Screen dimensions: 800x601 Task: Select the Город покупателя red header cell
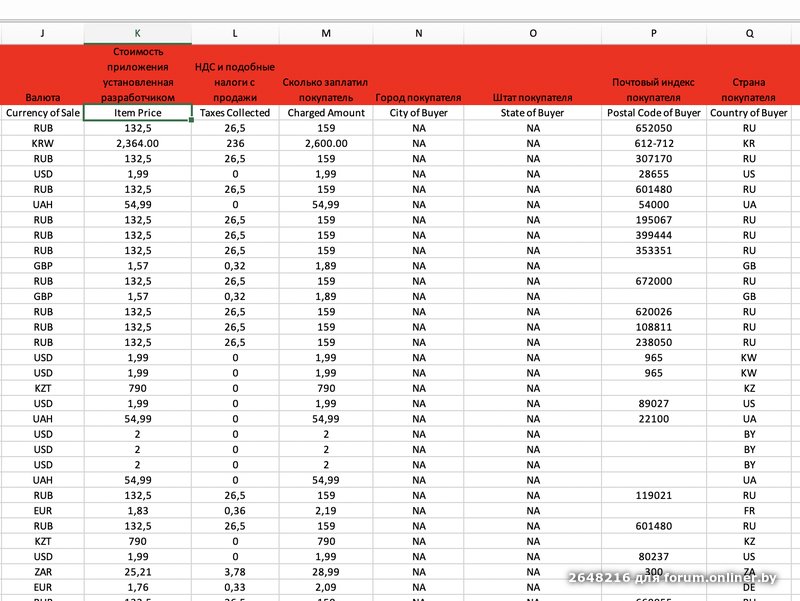418,75
